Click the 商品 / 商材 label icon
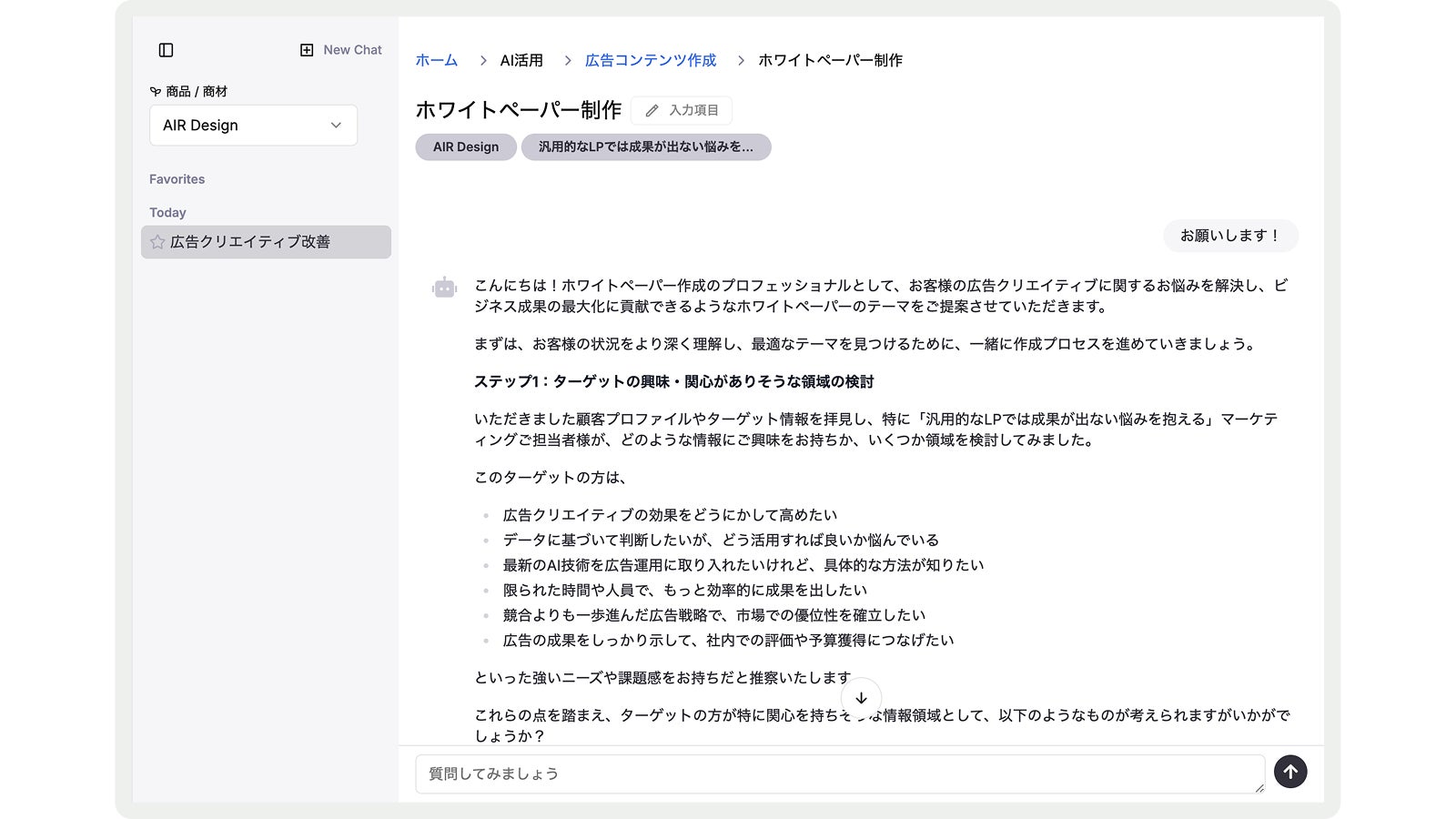The height and width of the screenshot is (819, 1456). coord(155,92)
